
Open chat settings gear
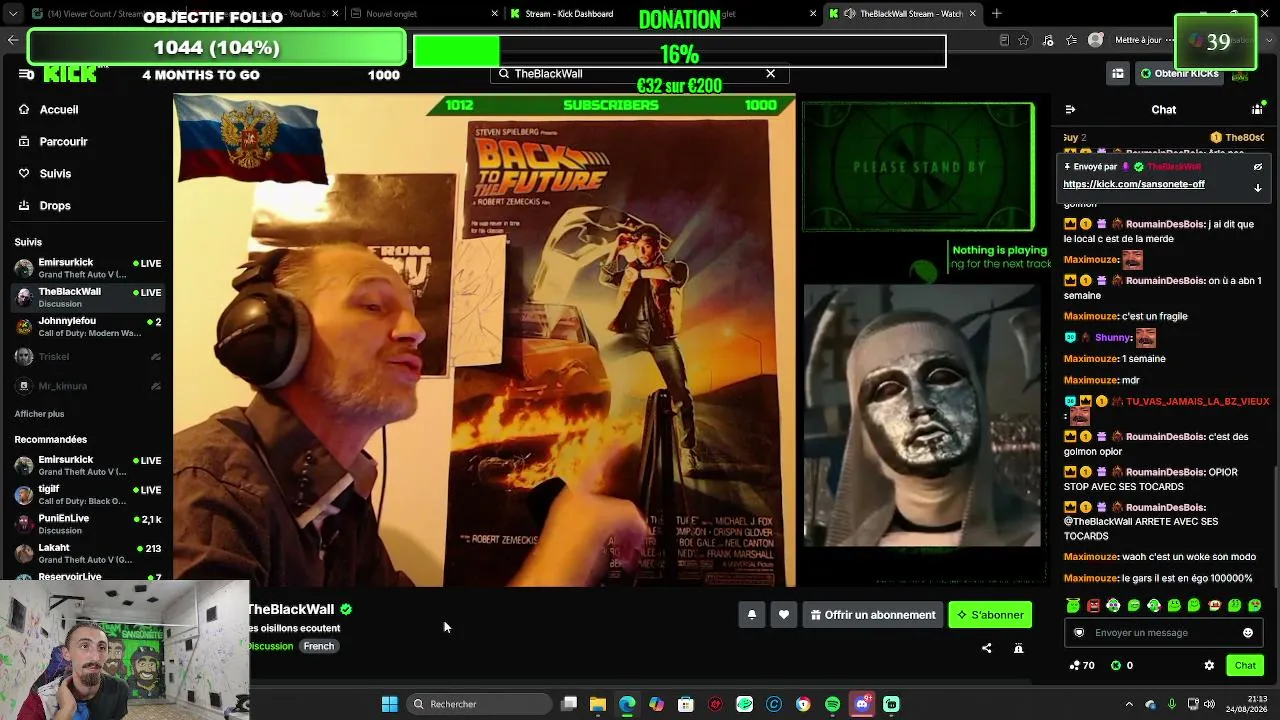[1209, 665]
